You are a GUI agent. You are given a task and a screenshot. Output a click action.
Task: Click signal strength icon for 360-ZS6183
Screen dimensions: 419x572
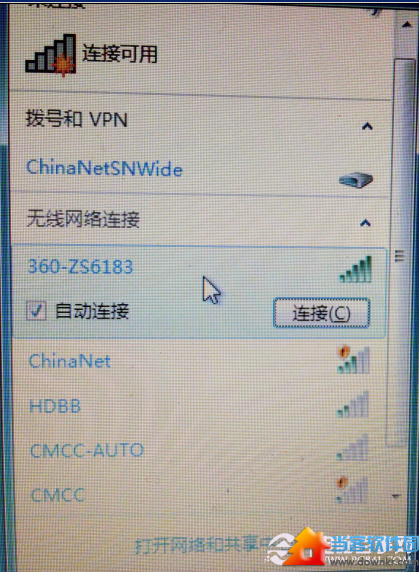(356, 270)
